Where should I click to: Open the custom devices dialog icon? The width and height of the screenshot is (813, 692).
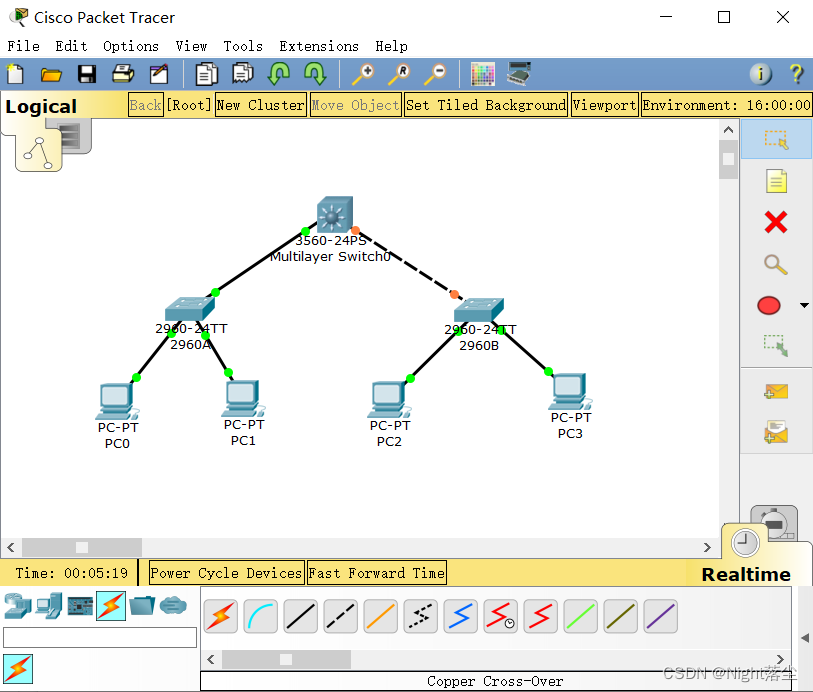(x=518, y=74)
